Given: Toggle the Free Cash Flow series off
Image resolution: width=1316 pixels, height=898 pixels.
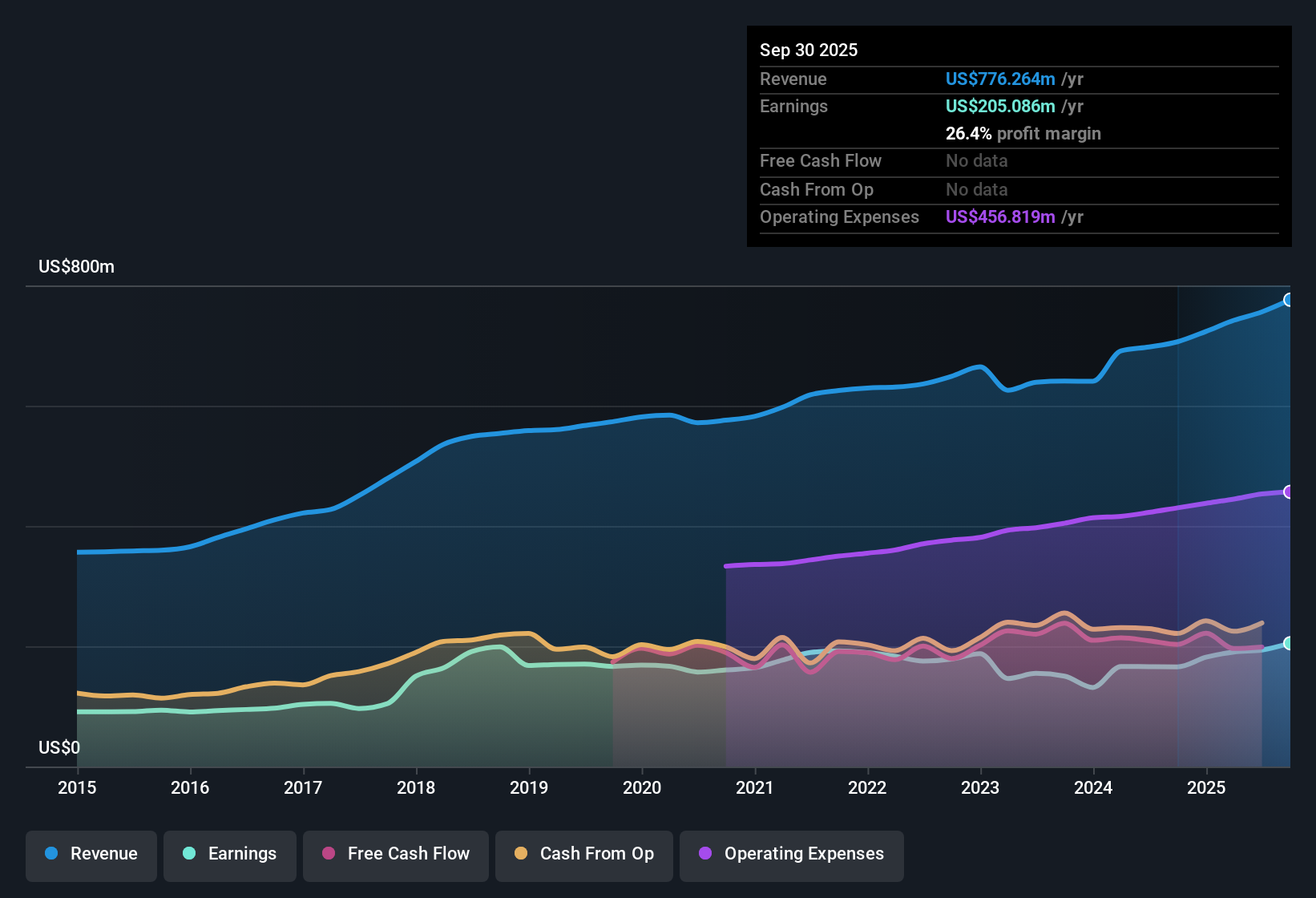Looking at the screenshot, I should pos(395,855).
